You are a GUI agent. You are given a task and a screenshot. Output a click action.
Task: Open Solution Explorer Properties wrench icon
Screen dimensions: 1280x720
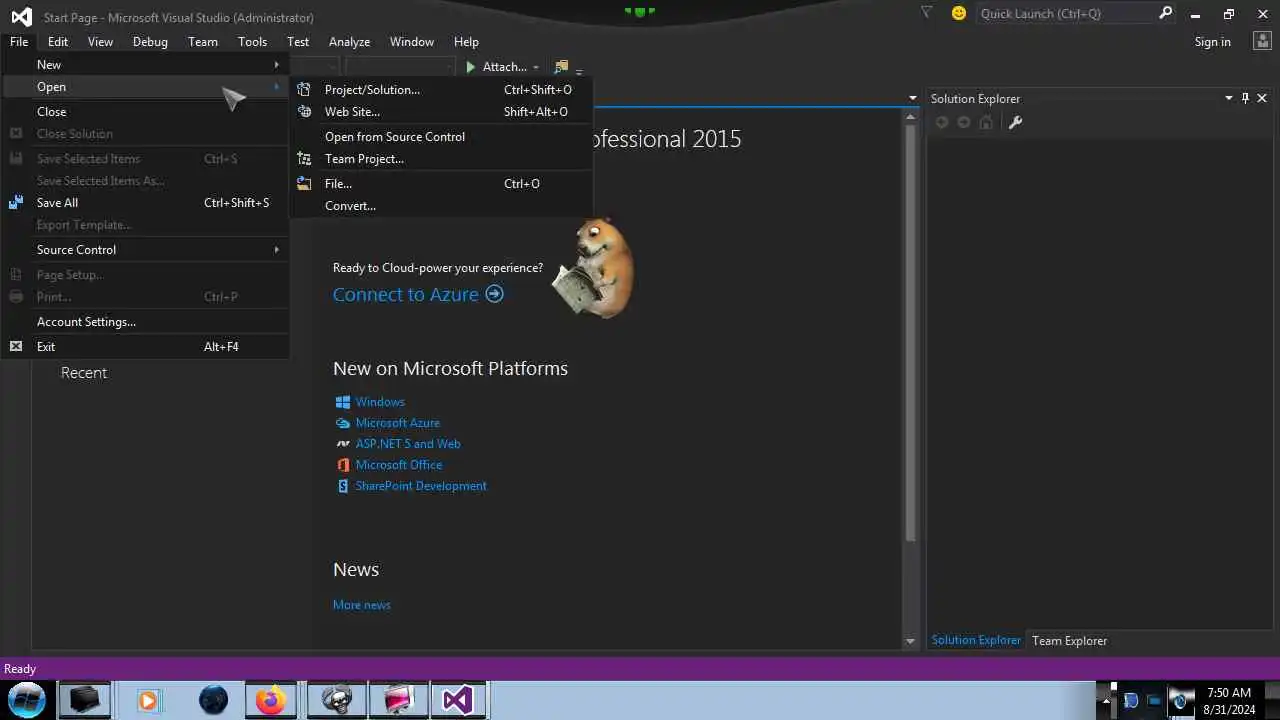pyautogui.click(x=1015, y=122)
